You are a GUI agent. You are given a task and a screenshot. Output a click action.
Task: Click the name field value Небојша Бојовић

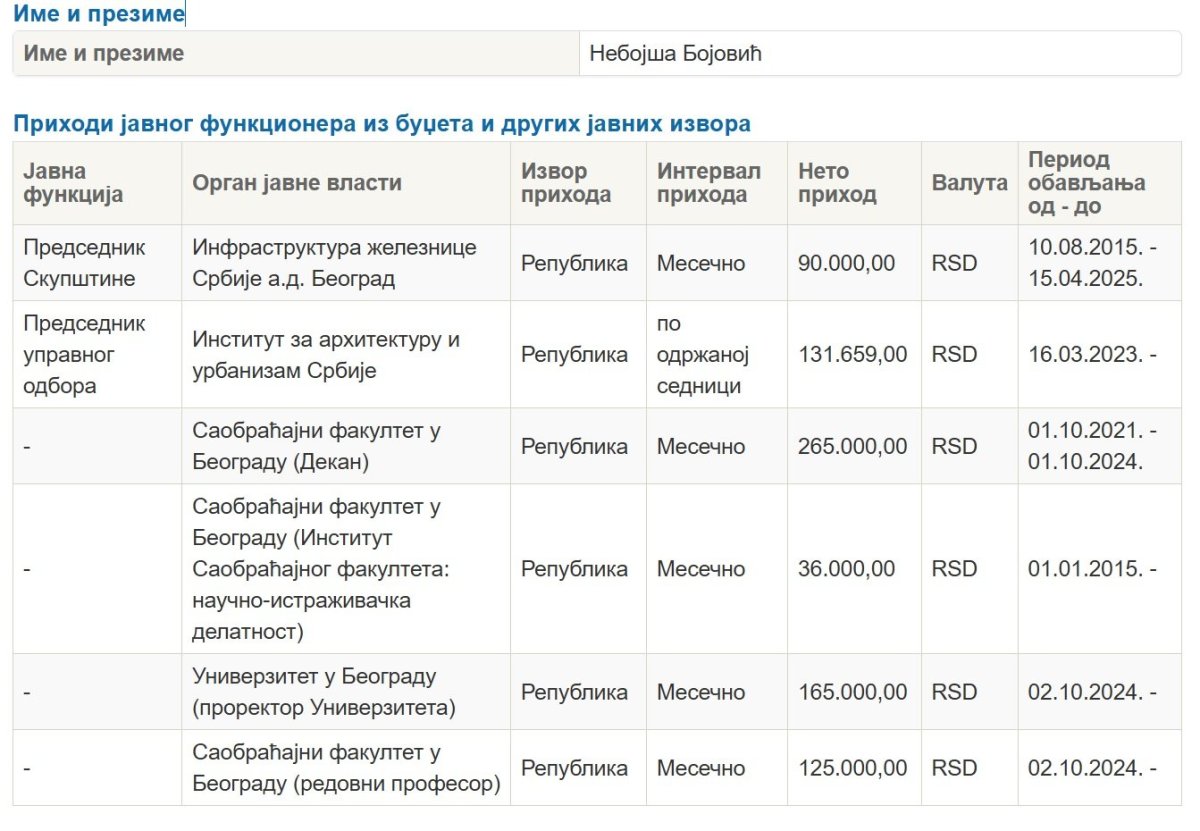click(x=676, y=53)
